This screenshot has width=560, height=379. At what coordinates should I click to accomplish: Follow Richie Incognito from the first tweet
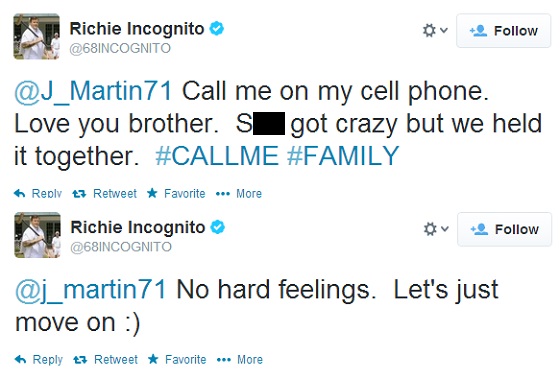(x=504, y=31)
